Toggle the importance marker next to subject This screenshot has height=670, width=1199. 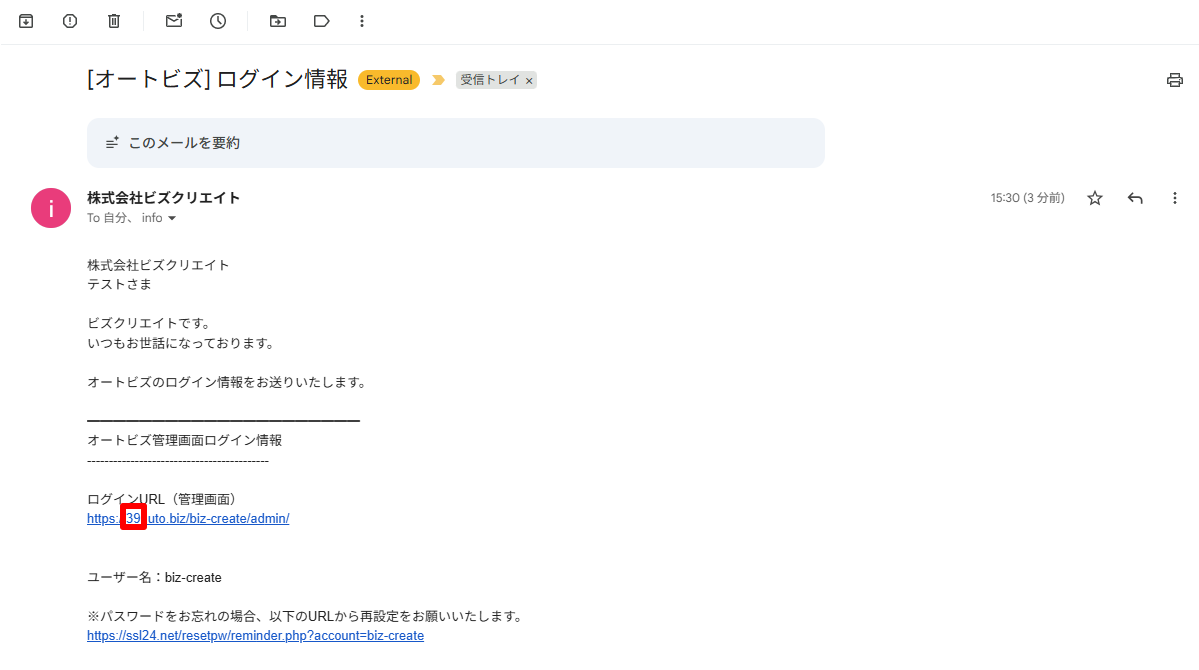[x=438, y=80]
